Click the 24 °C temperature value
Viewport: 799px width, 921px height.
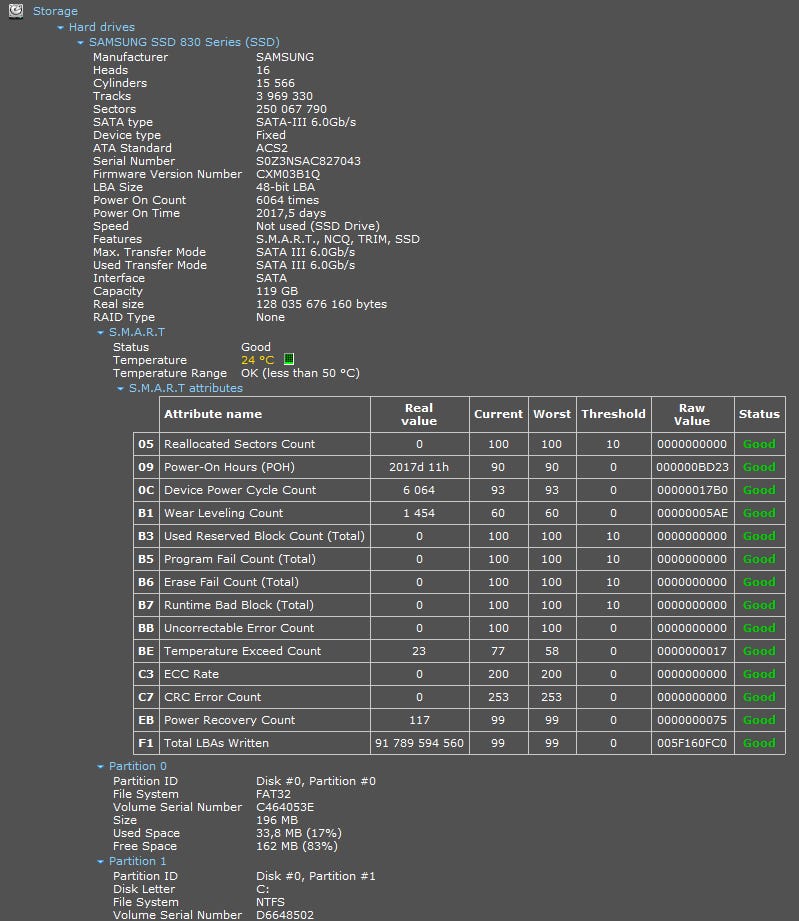257,360
